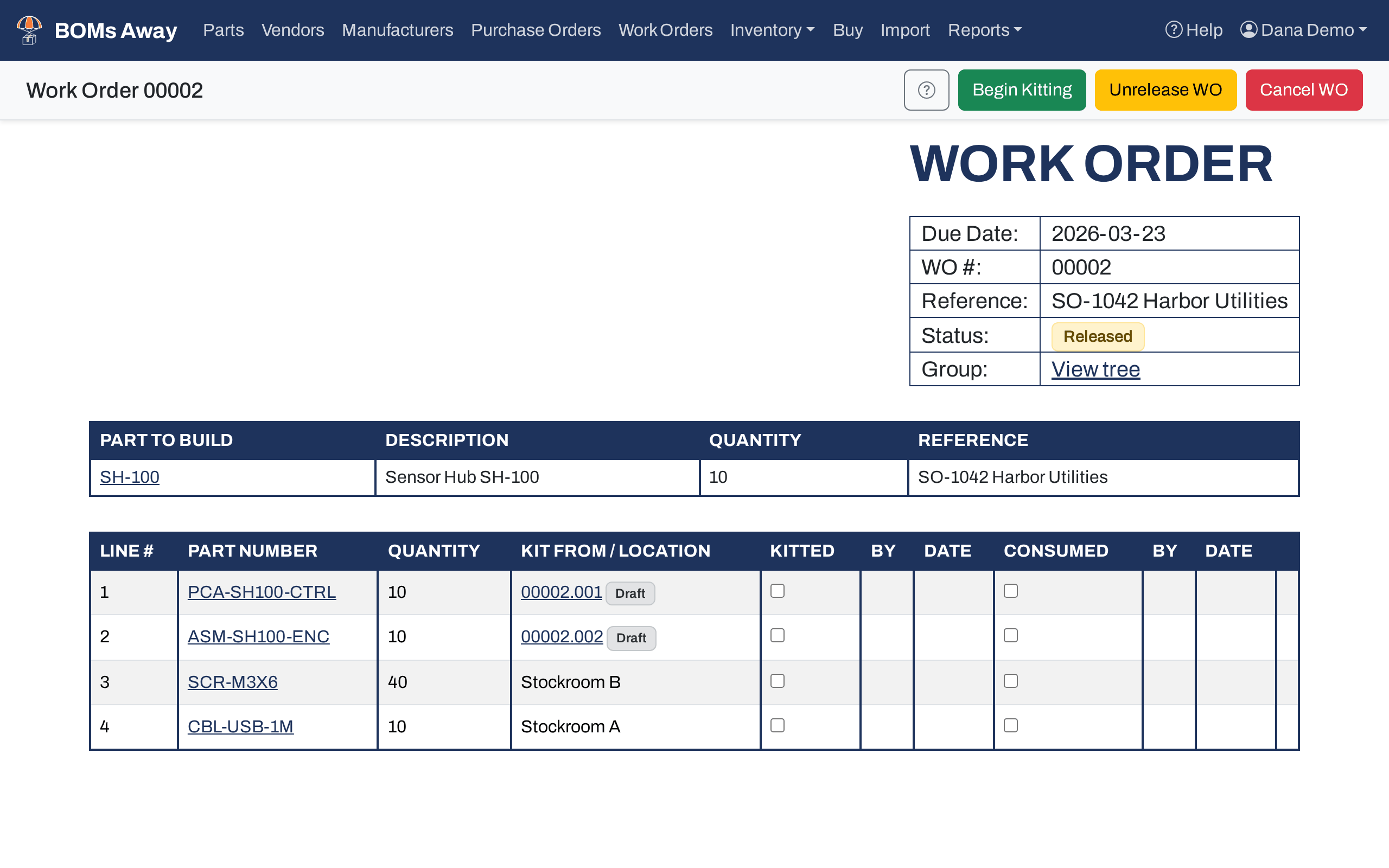Go to the Parts page

tap(224, 30)
